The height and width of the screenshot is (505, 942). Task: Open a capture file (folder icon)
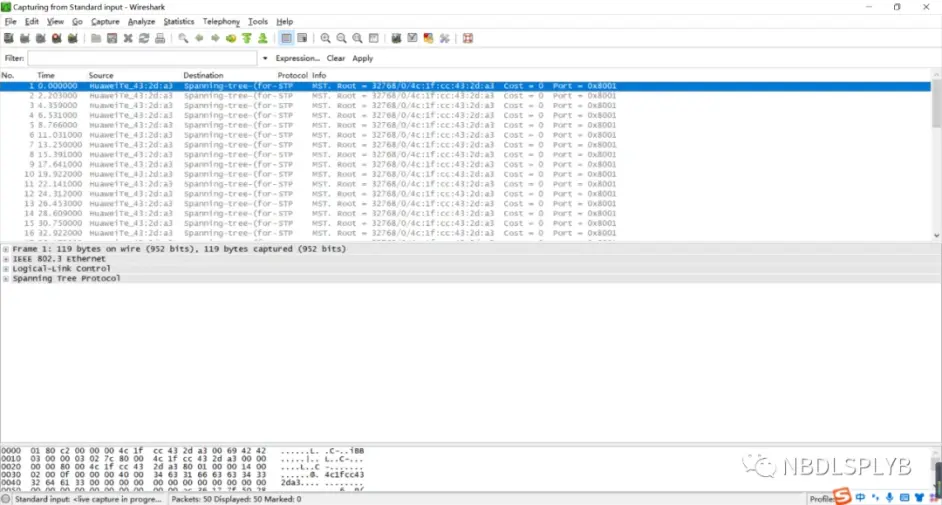96,38
